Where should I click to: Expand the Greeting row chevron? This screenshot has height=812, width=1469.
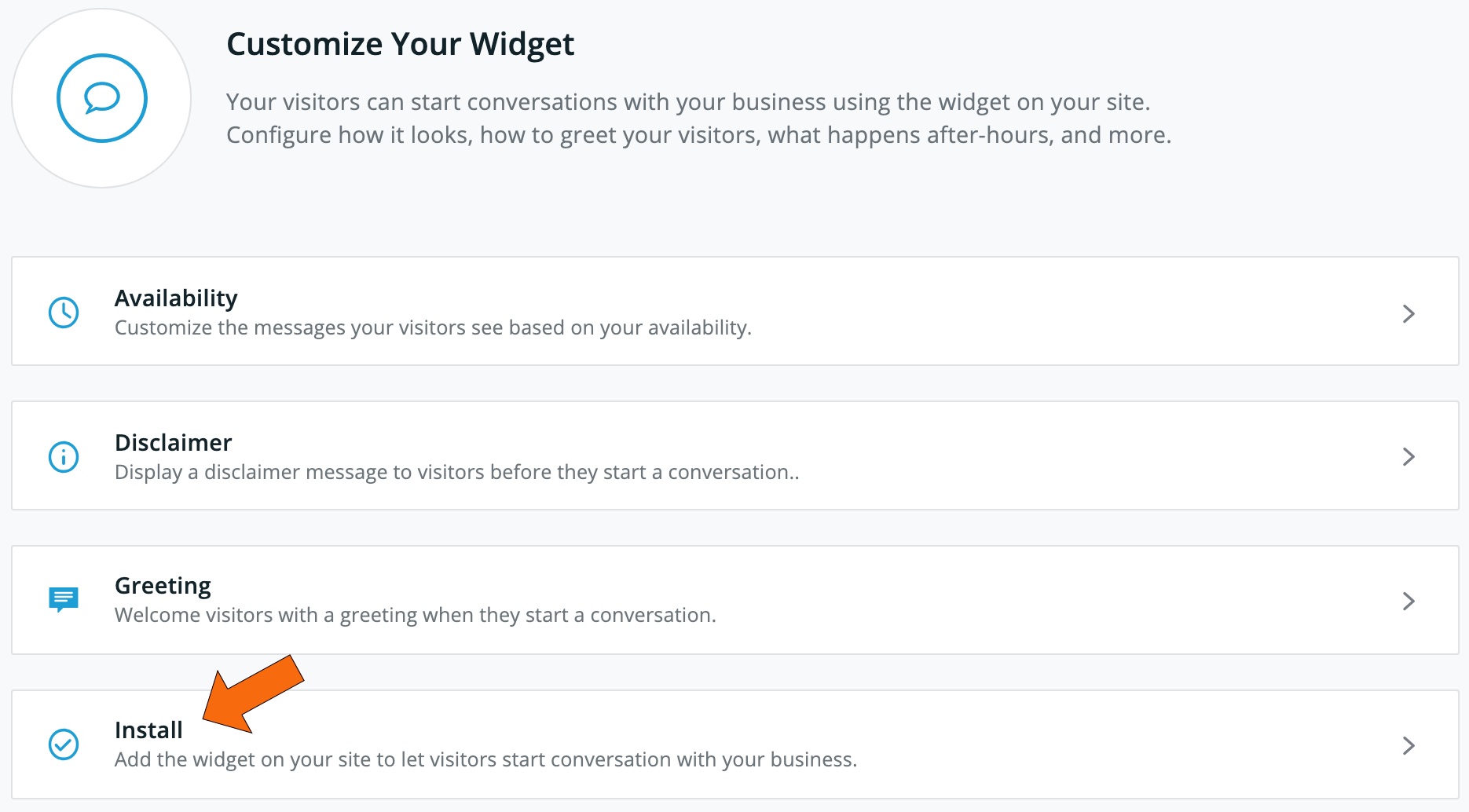[x=1409, y=601]
